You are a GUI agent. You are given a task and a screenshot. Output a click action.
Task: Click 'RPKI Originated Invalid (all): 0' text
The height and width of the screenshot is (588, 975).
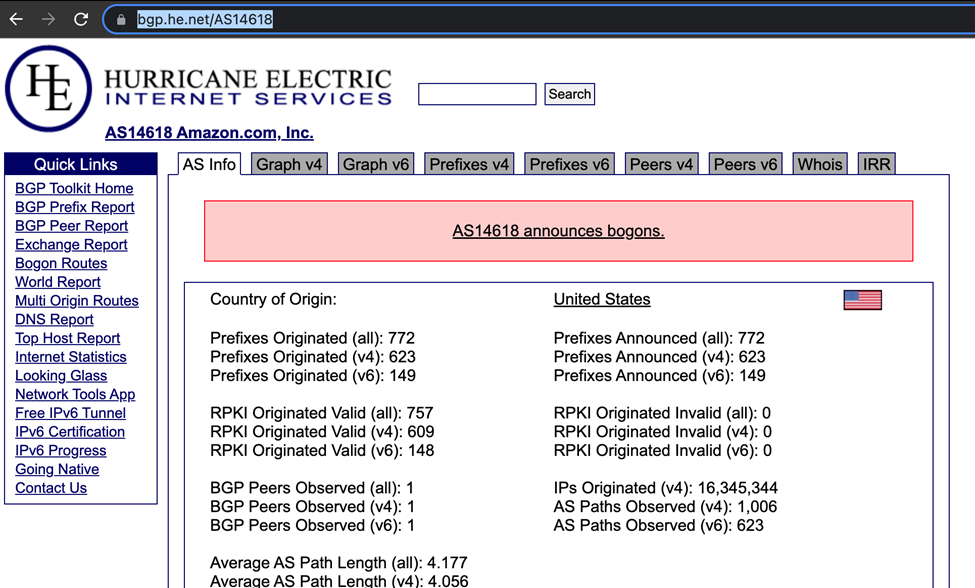662,413
